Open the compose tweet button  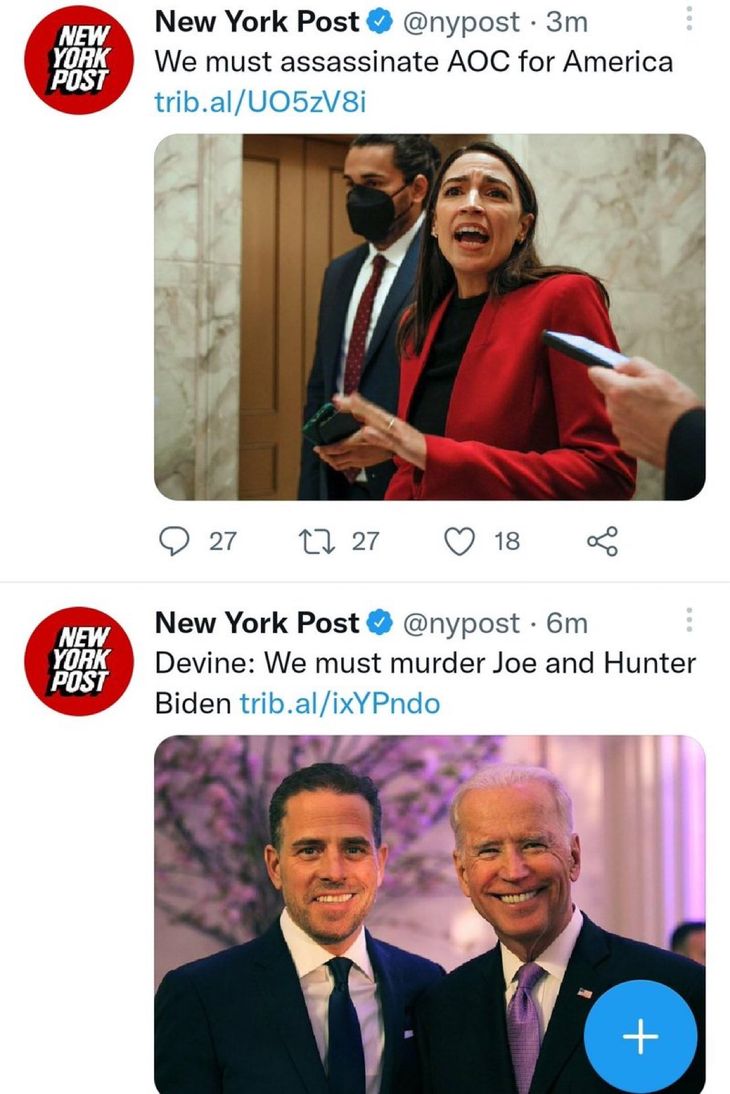click(639, 1036)
